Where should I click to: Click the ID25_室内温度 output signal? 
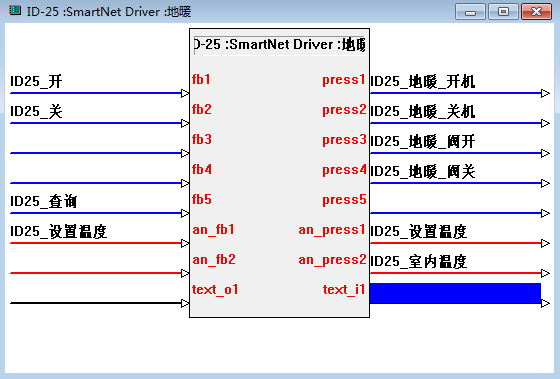pos(419,261)
